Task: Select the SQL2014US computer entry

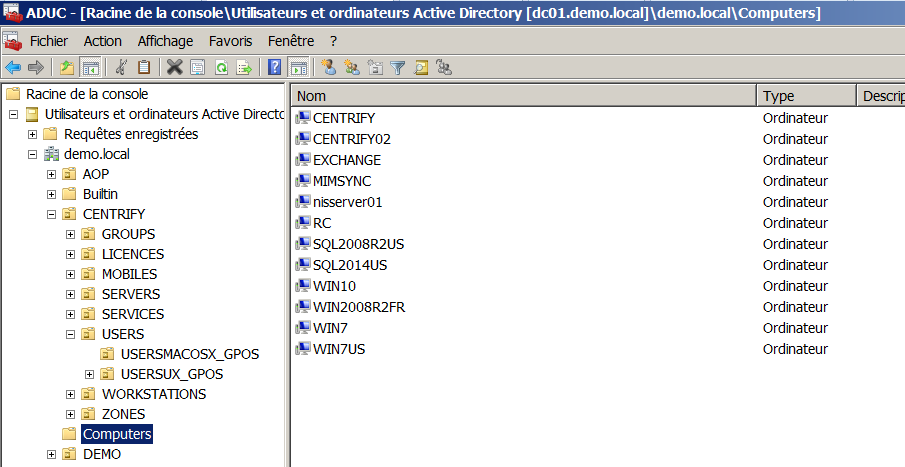Action: coord(350,265)
